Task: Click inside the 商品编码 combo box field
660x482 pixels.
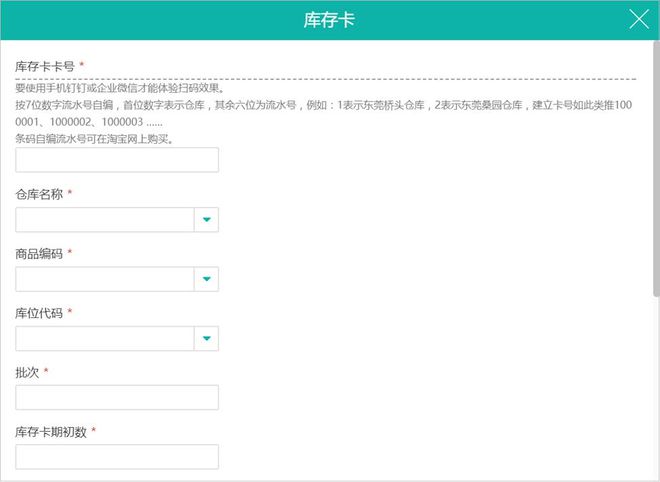Action: tap(104, 279)
